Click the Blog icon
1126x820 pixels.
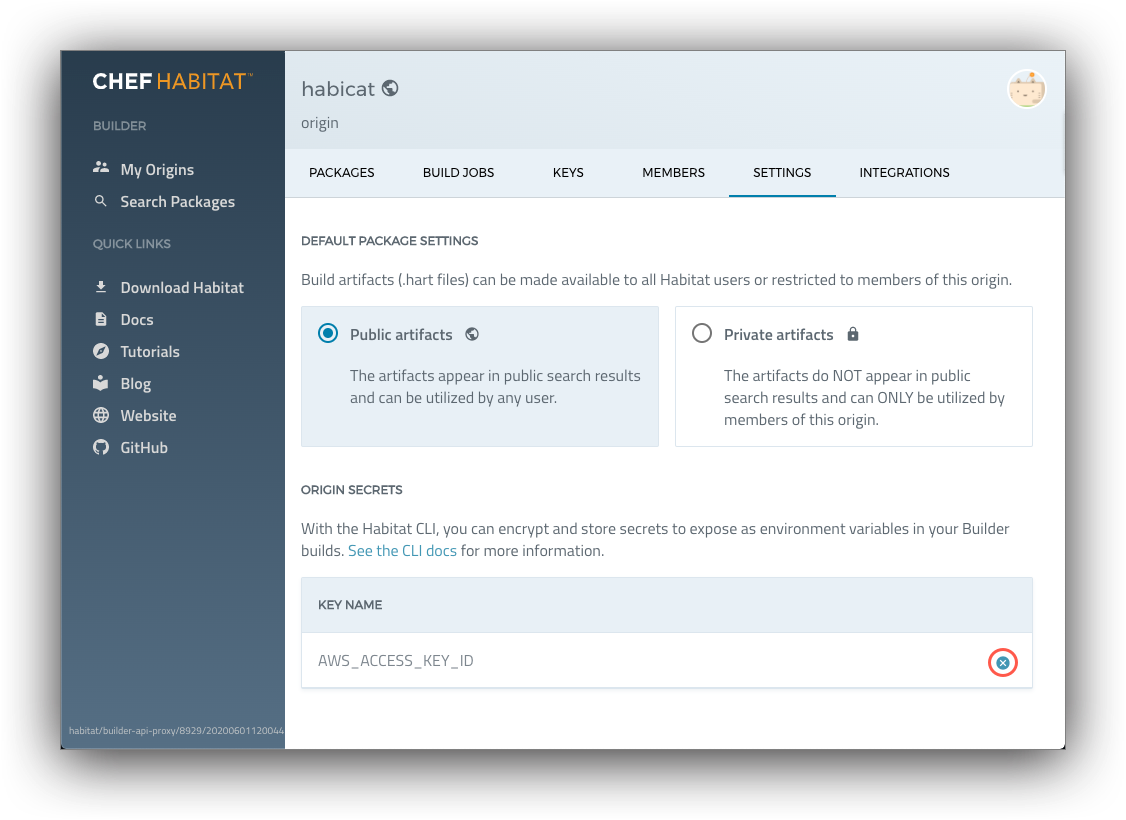[100, 383]
